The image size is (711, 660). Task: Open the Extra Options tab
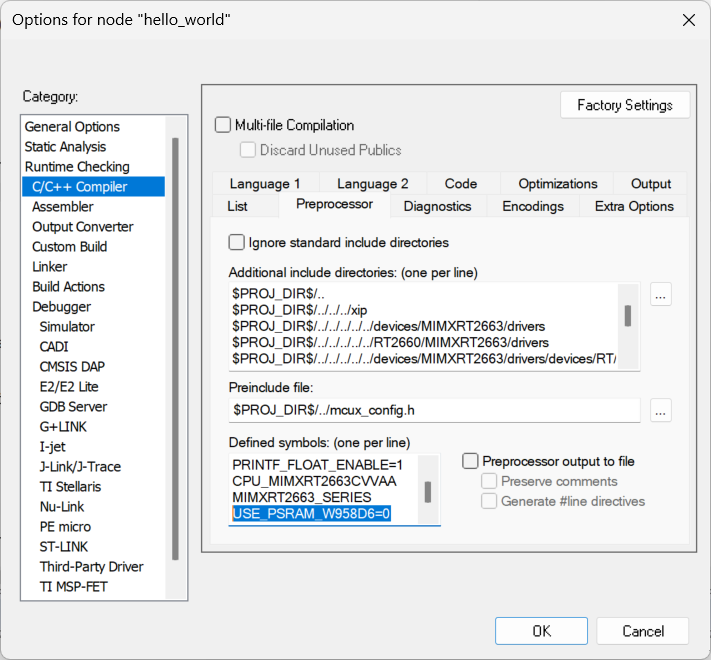(634, 206)
